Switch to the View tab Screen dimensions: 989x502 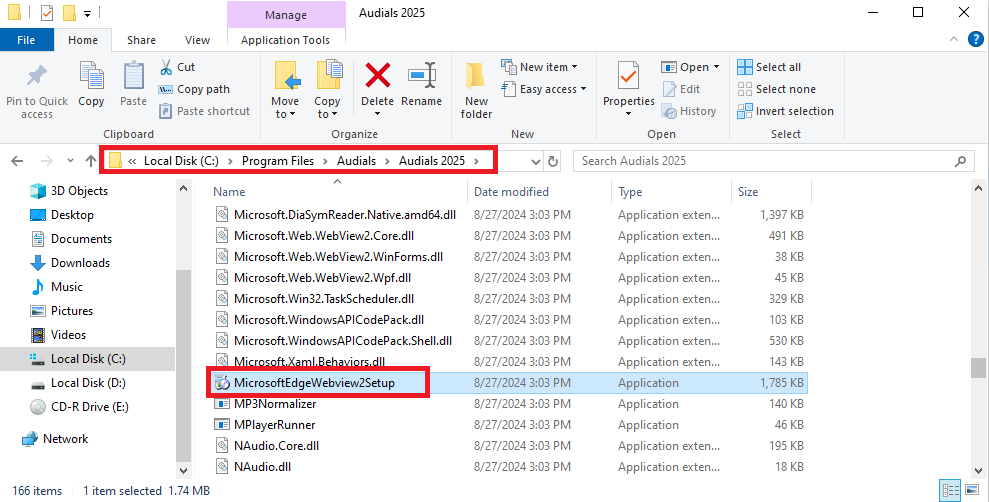[x=197, y=40]
